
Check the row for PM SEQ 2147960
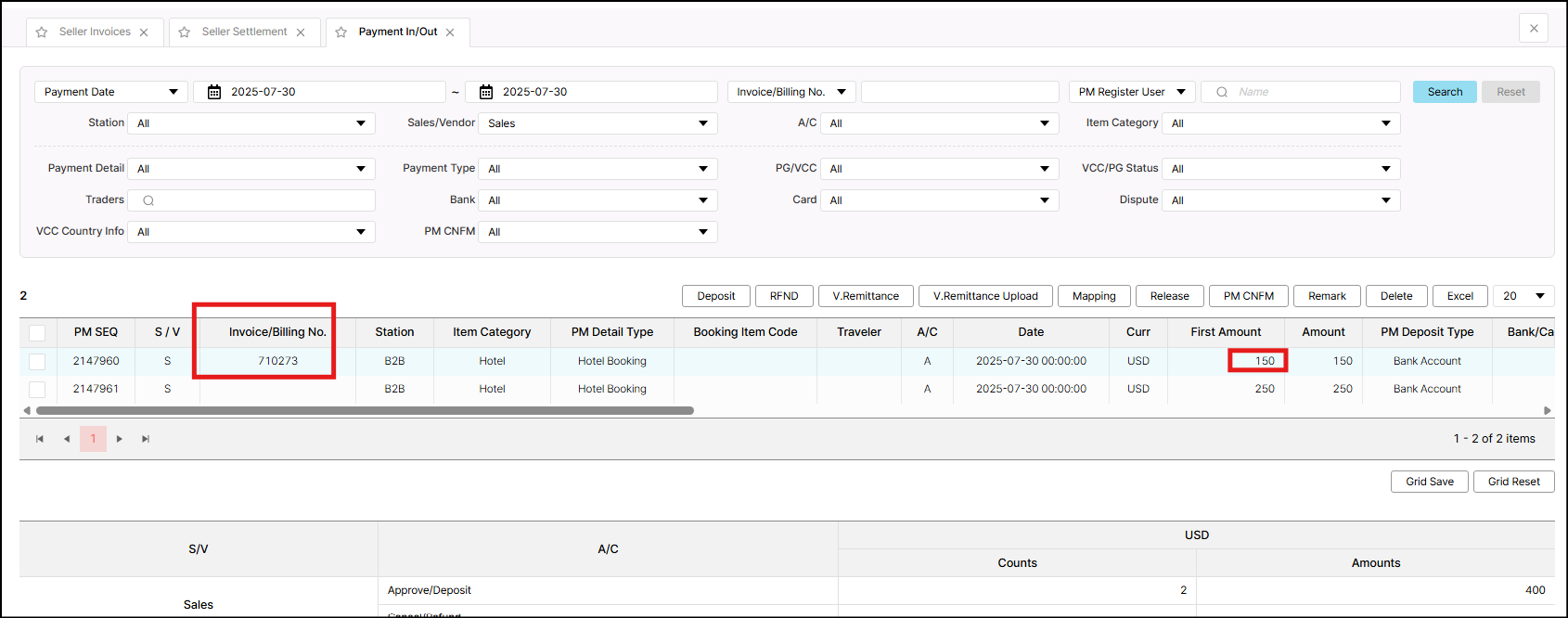pyautogui.click(x=37, y=361)
